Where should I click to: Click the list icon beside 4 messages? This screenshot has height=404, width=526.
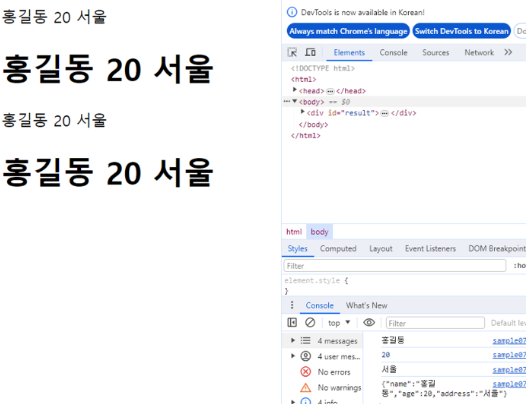(x=305, y=341)
